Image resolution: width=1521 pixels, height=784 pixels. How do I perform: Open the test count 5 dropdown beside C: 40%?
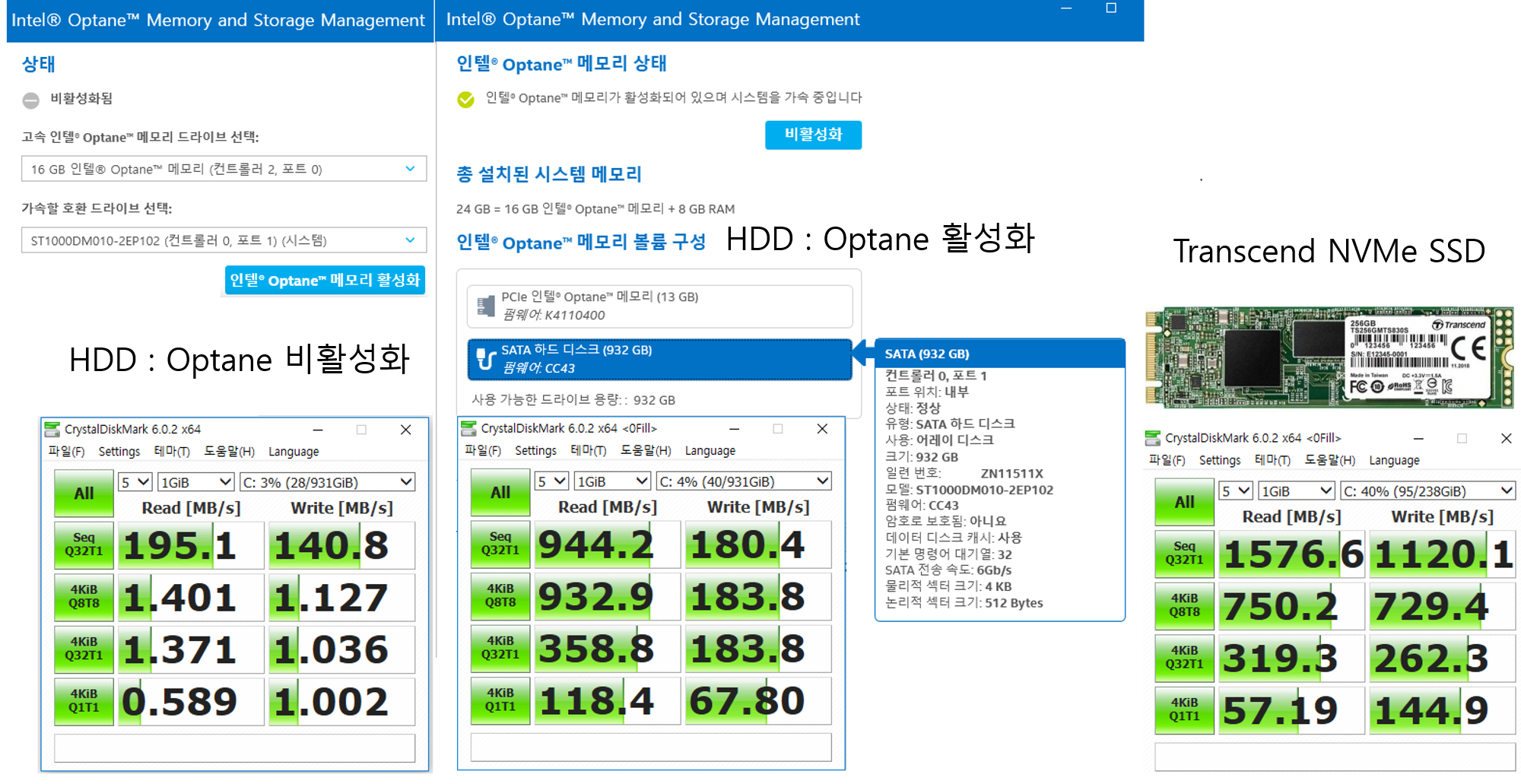coord(1236,491)
